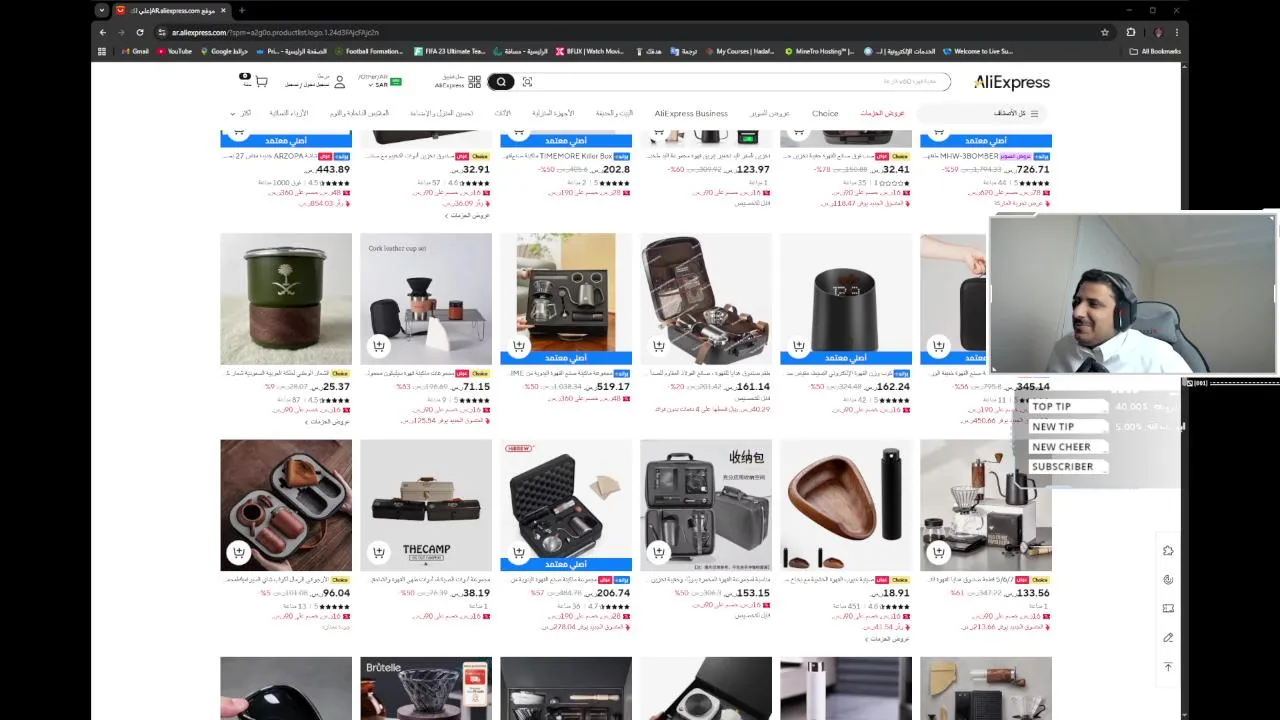Open the shopping cart icon in header
Screen dimensions: 1280x720
tap(261, 82)
